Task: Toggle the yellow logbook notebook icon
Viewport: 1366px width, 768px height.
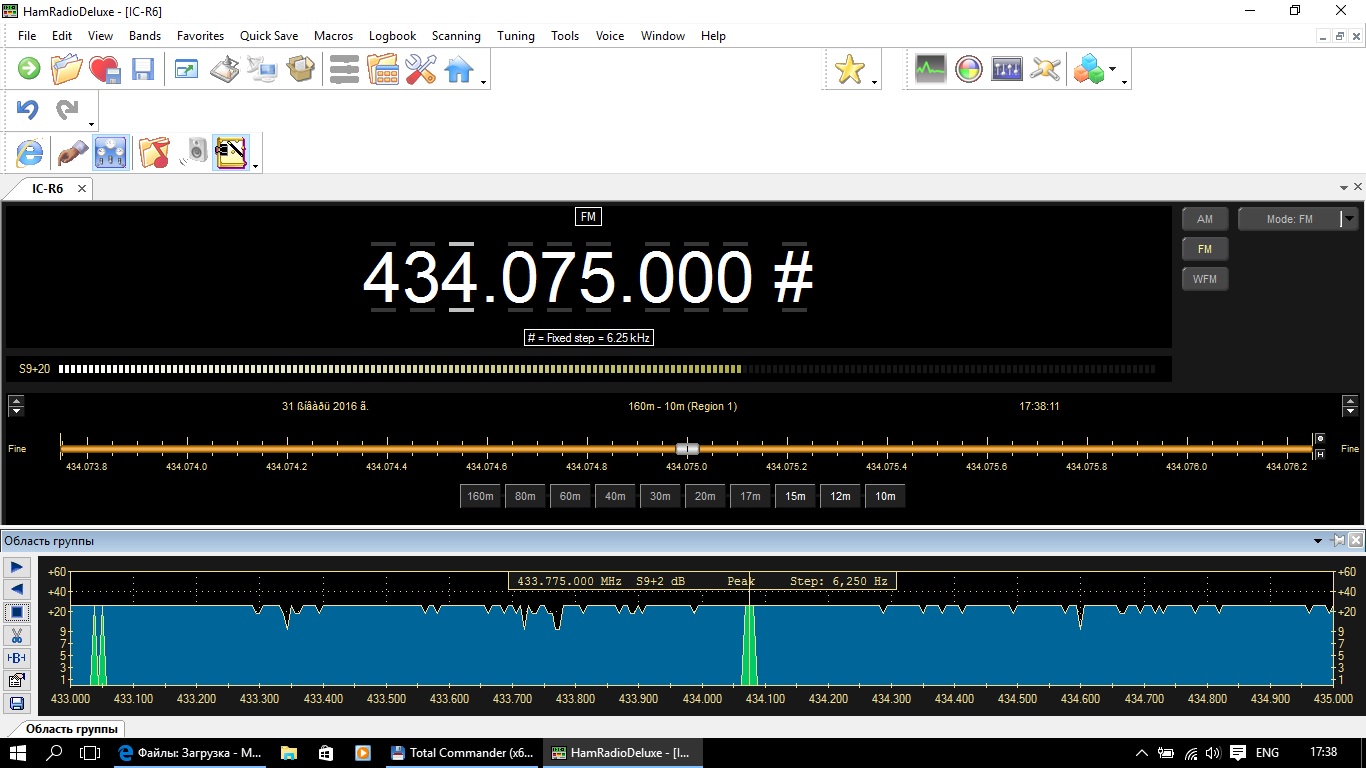Action: (x=231, y=153)
